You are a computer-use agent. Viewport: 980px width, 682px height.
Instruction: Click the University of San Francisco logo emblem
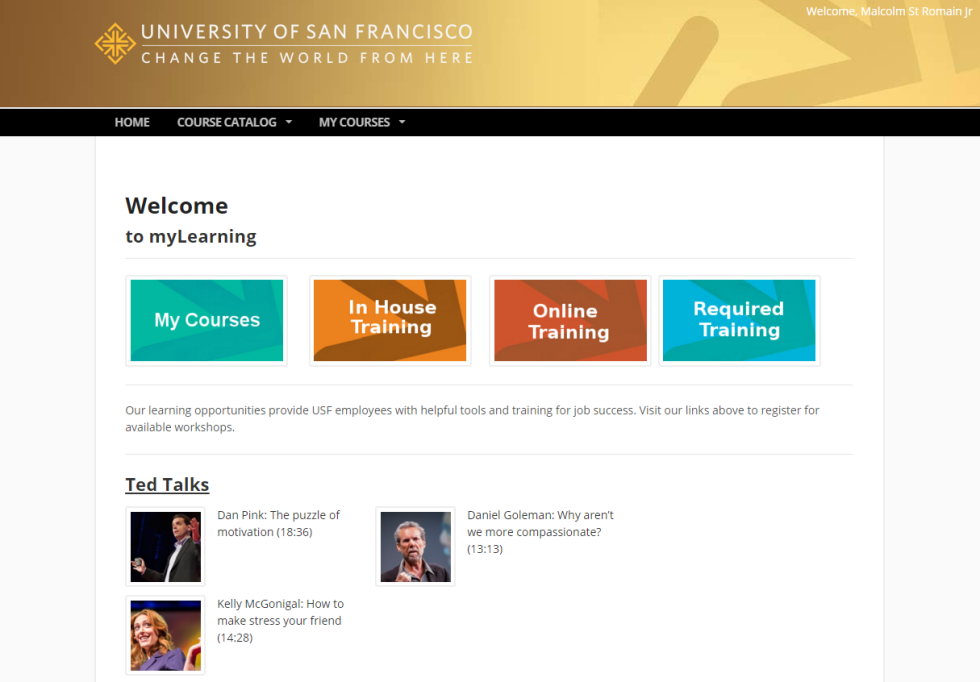point(115,44)
